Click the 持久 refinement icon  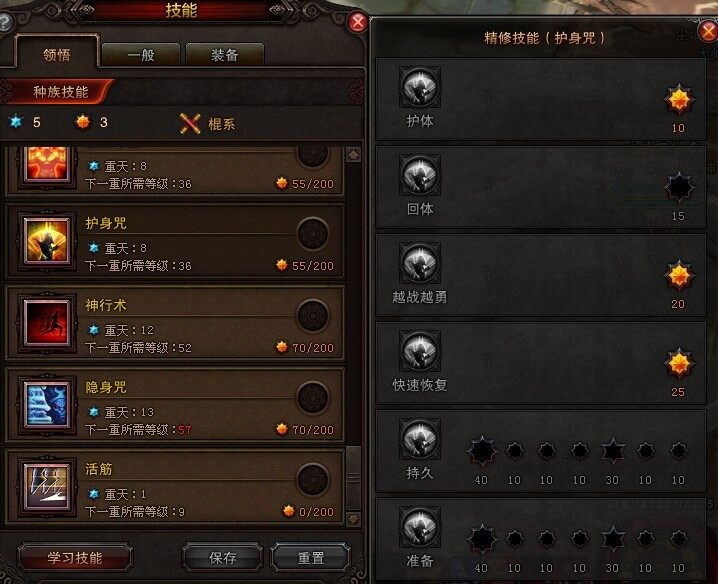coord(420,439)
